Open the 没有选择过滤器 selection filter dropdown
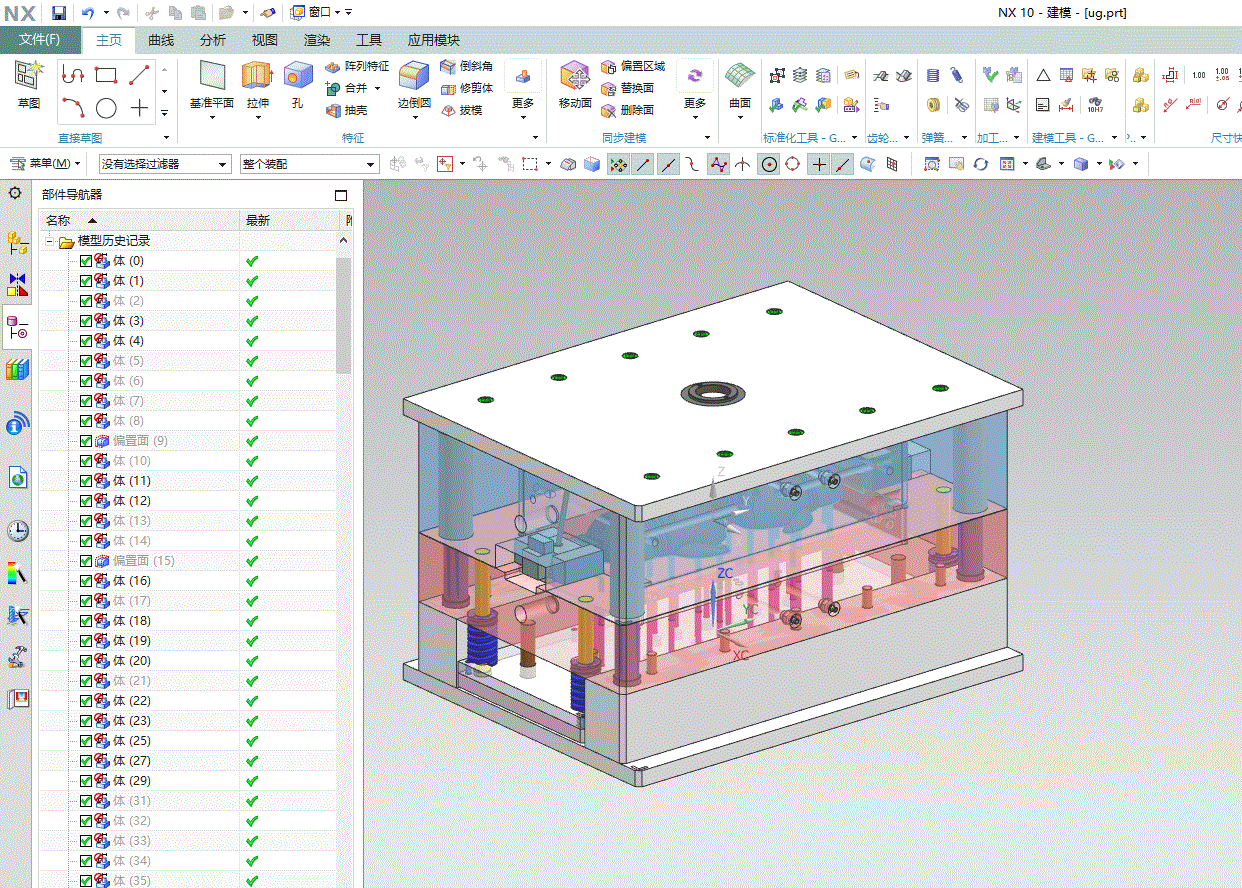 (165, 164)
